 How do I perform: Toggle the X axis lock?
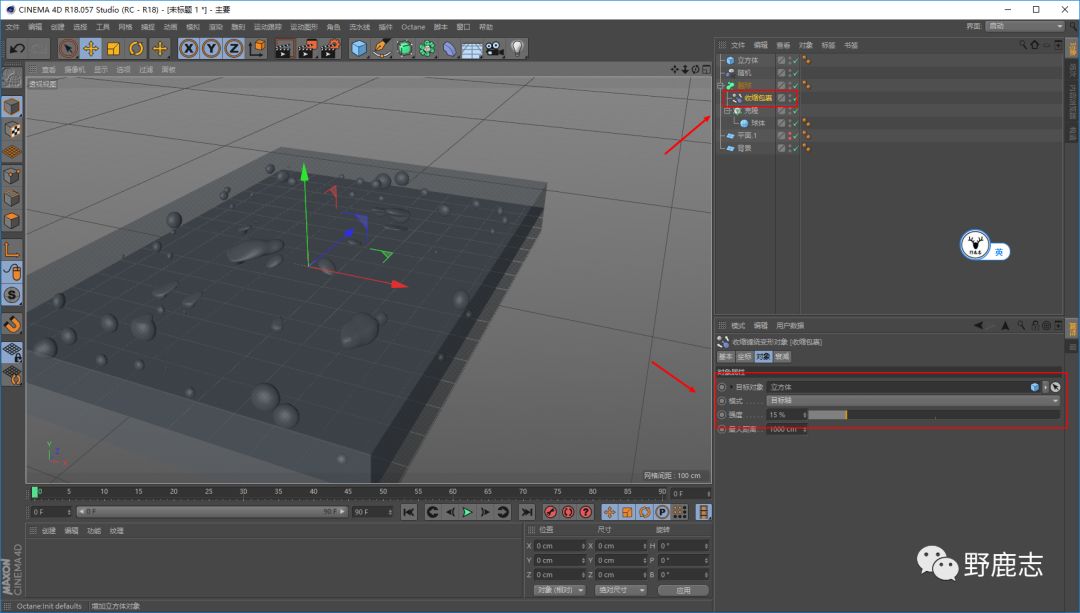(x=188, y=48)
